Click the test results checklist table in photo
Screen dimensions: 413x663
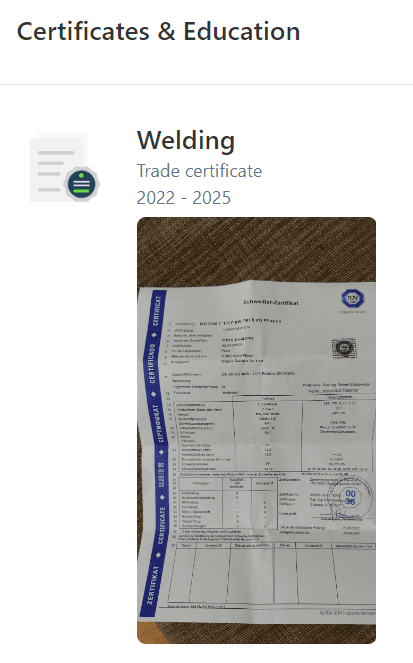click(228, 502)
